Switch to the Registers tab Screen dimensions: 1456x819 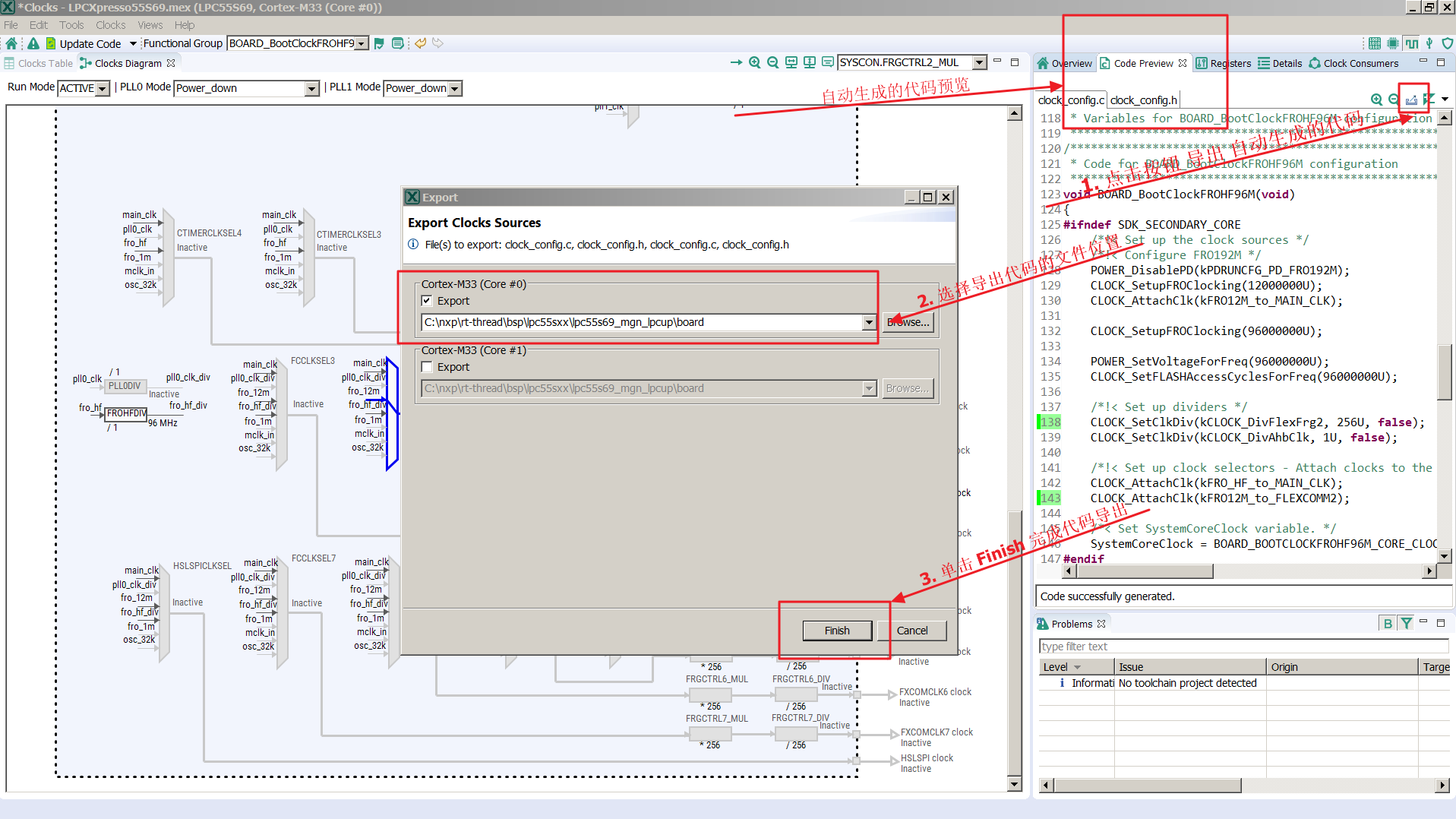tap(1224, 64)
